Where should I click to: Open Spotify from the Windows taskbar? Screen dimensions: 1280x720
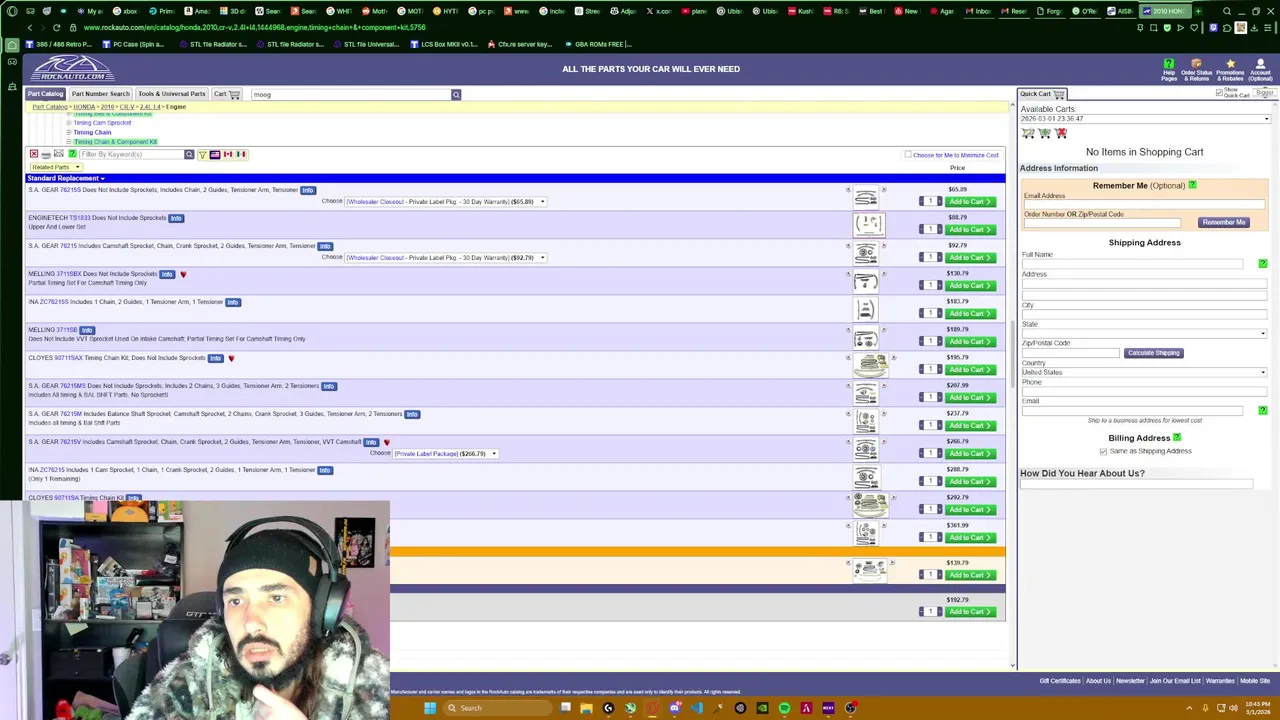[784, 708]
